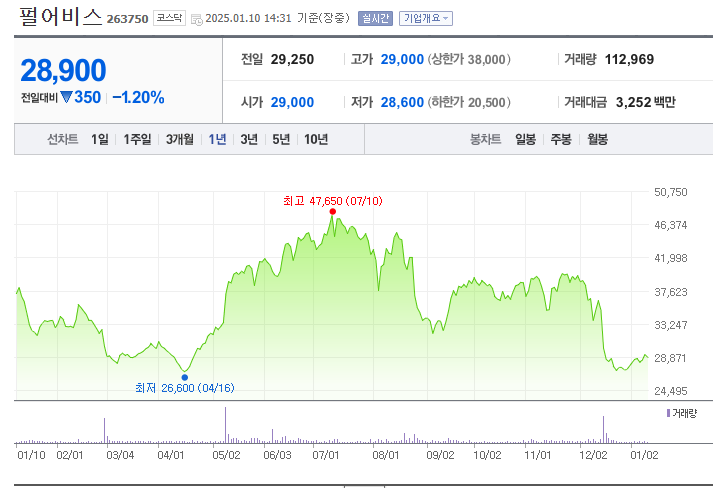The width and height of the screenshot is (713, 488).
Task: Click the 전일 value 29,250
Action: (x=292, y=60)
